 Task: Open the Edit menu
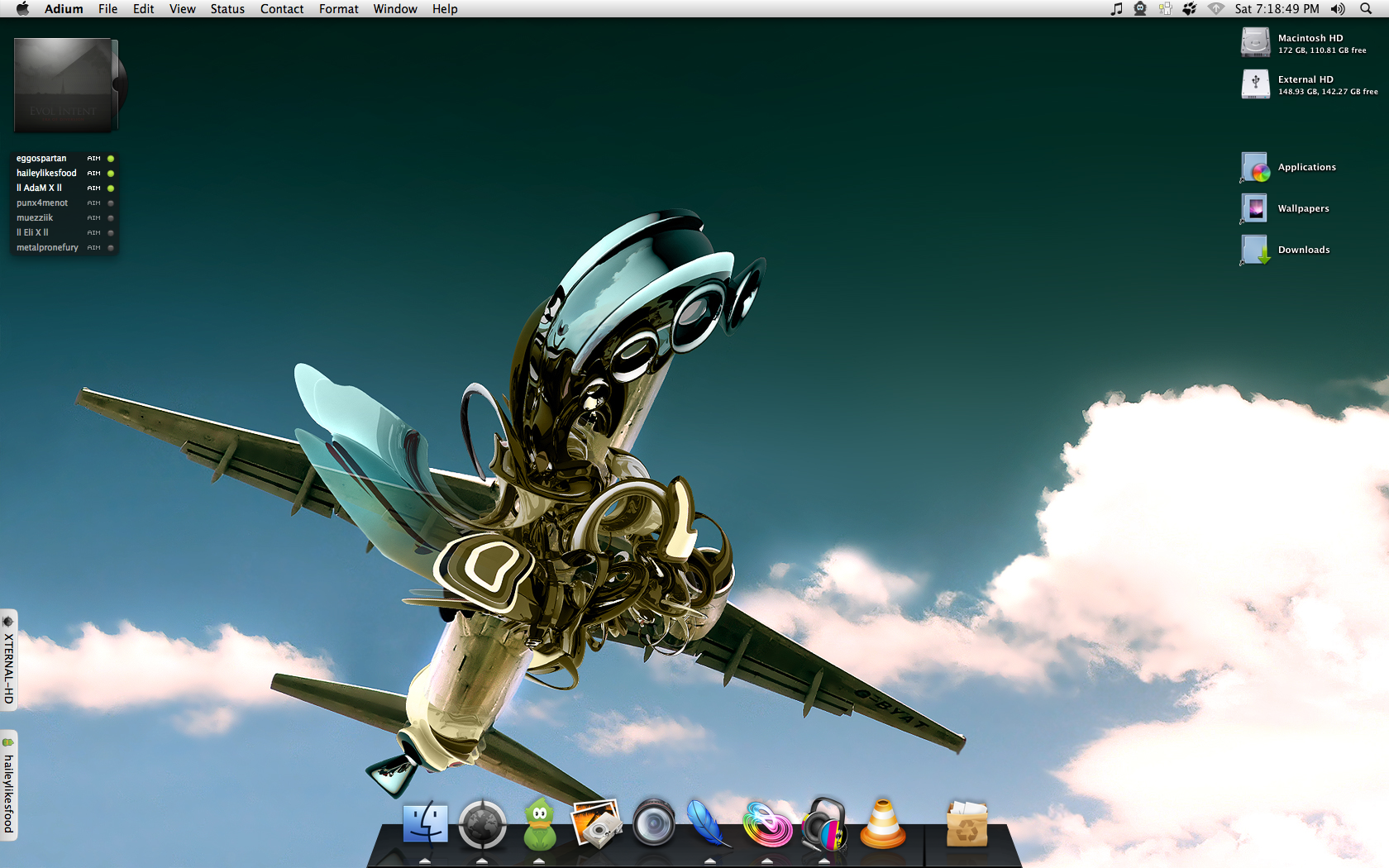[144, 9]
